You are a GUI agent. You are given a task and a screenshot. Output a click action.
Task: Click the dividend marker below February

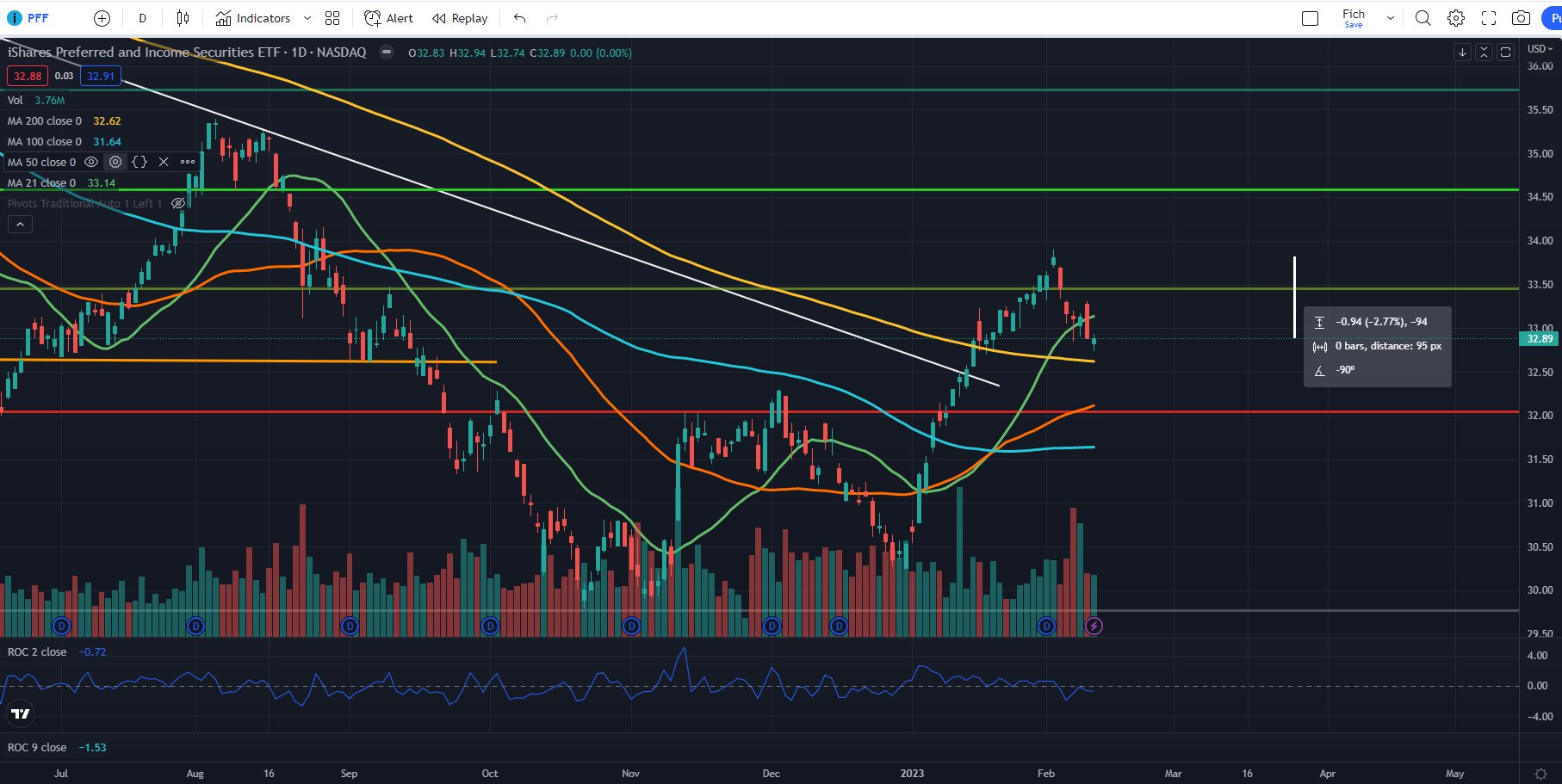tap(1046, 626)
